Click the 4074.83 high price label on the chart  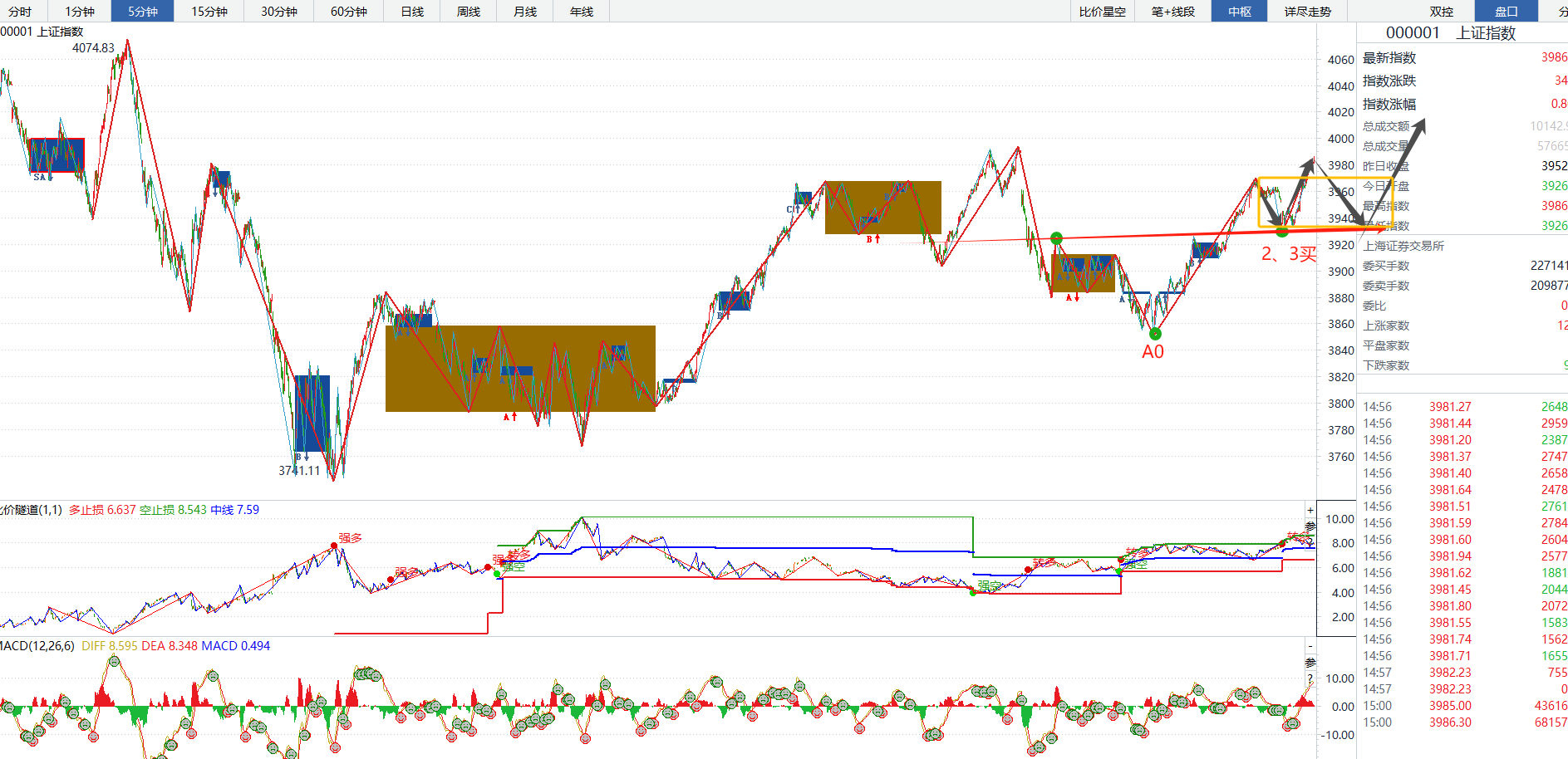(x=93, y=48)
